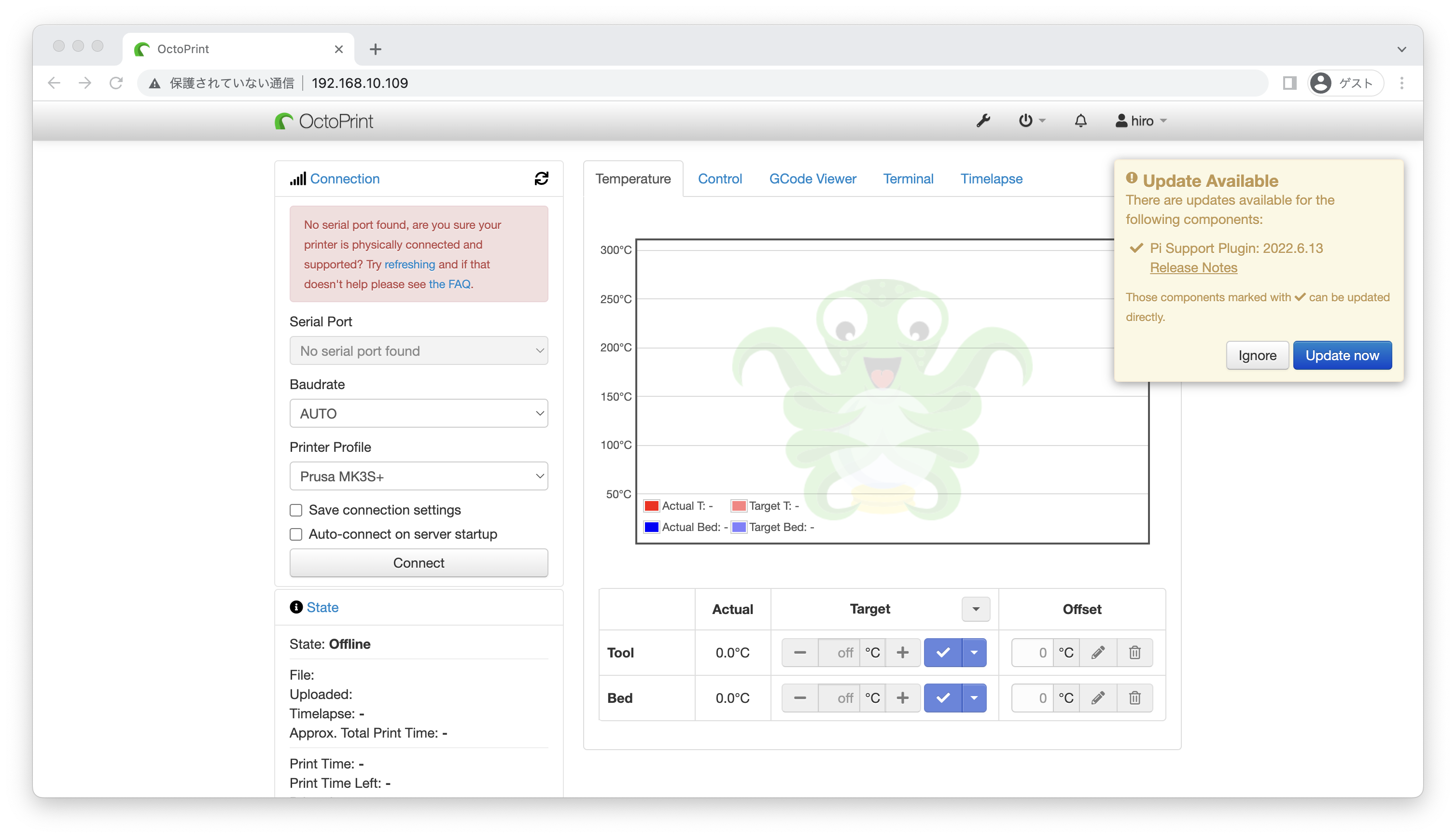Select the OctoPrint browser tab
The height and width of the screenshot is (838, 1456).
(x=239, y=49)
